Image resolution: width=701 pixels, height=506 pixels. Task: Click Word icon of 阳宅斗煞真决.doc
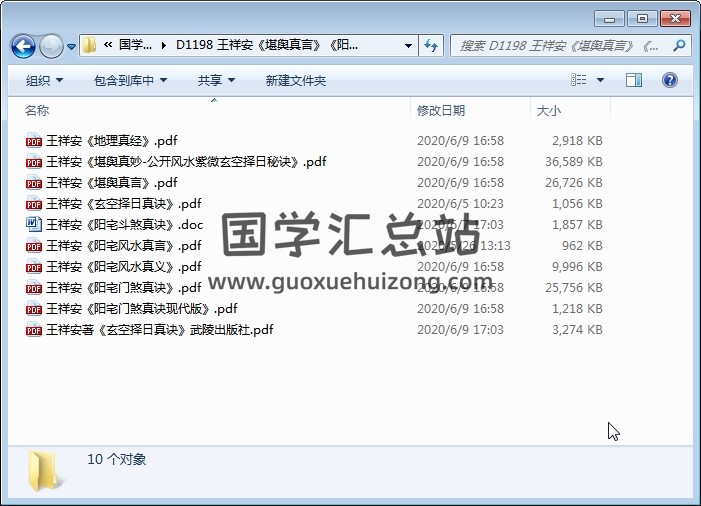coord(34,224)
